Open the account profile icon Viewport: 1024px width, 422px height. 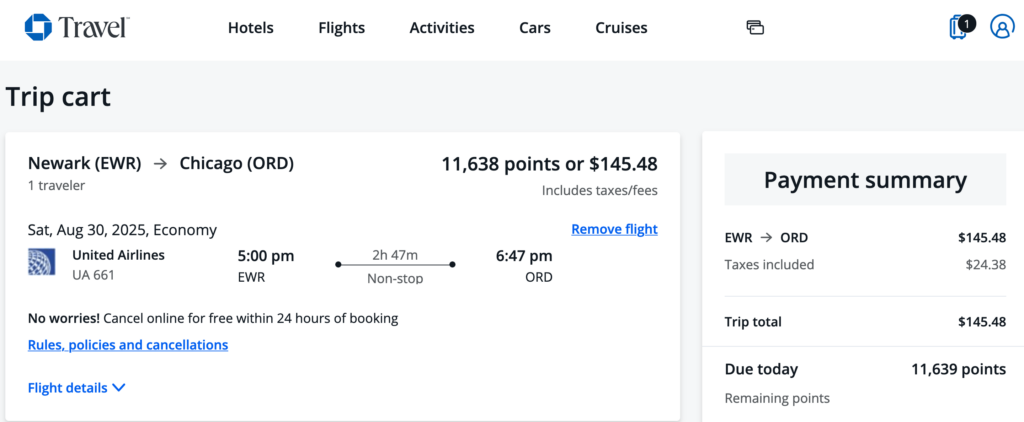pos(1001,27)
